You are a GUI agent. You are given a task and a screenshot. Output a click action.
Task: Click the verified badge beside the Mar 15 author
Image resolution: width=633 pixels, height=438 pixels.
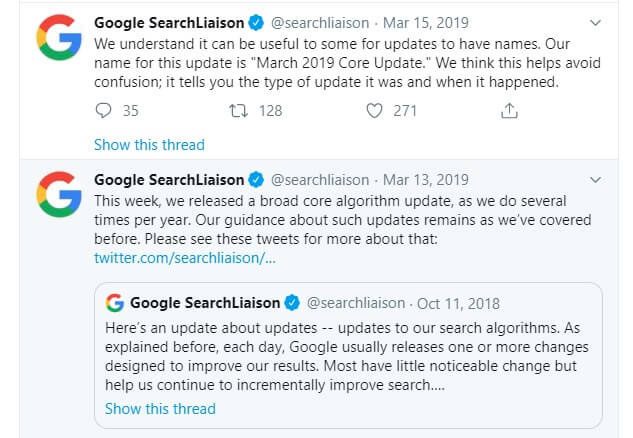coord(256,23)
